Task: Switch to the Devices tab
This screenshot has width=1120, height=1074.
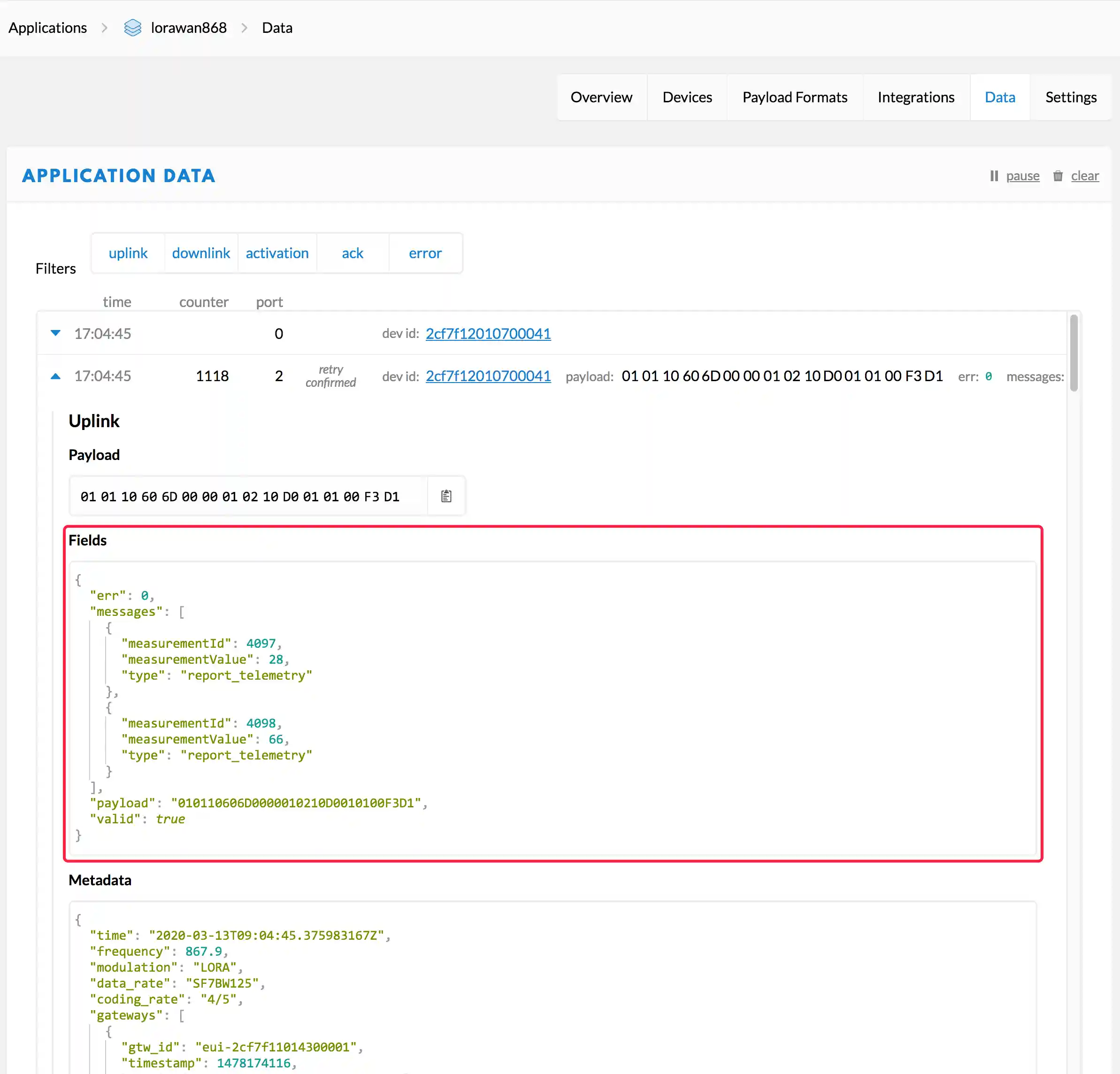Action: click(687, 97)
